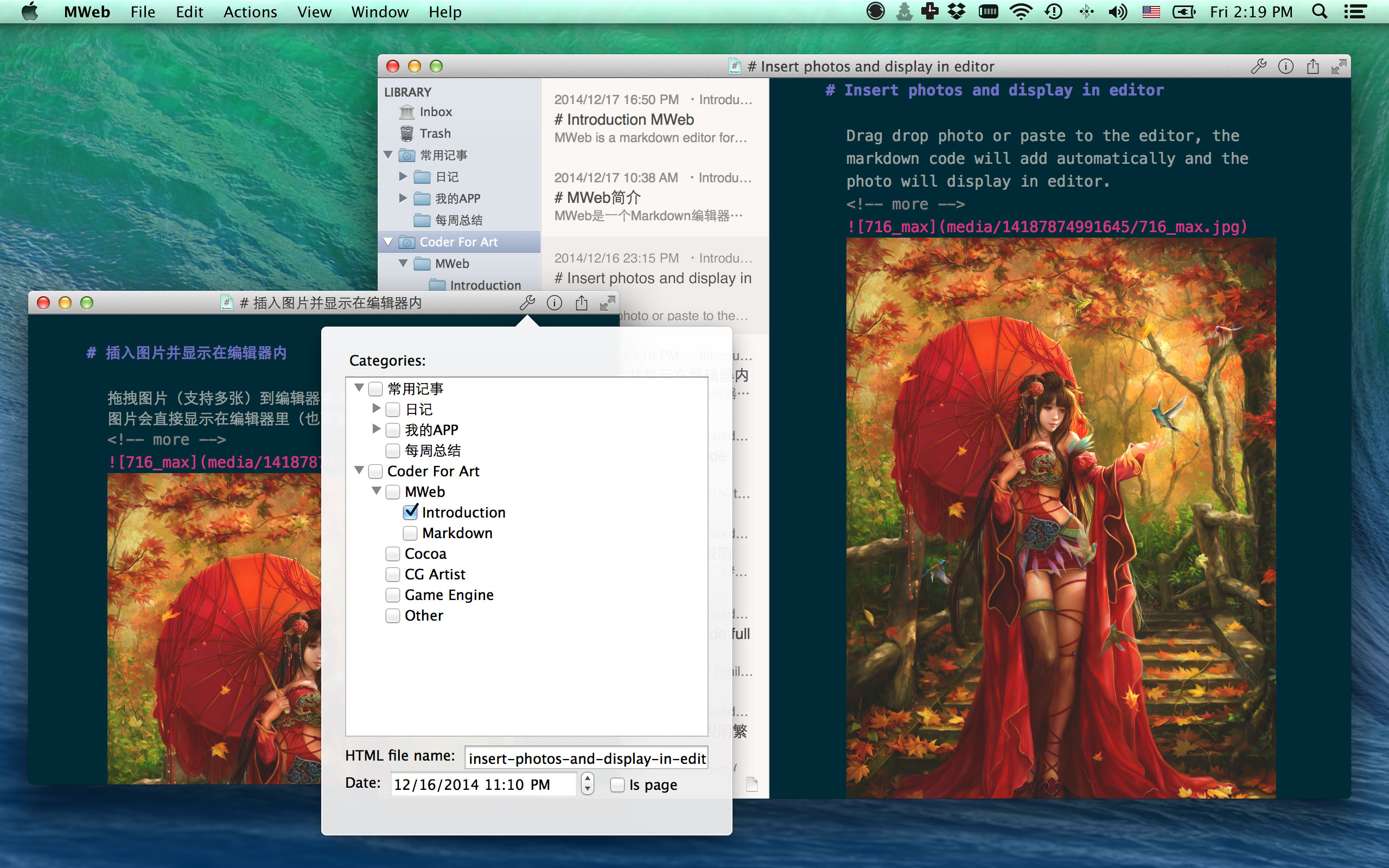The height and width of the screenshot is (868, 1389).
Task: Click fullscreen arrows icon in Chinese document window
Action: [607, 303]
